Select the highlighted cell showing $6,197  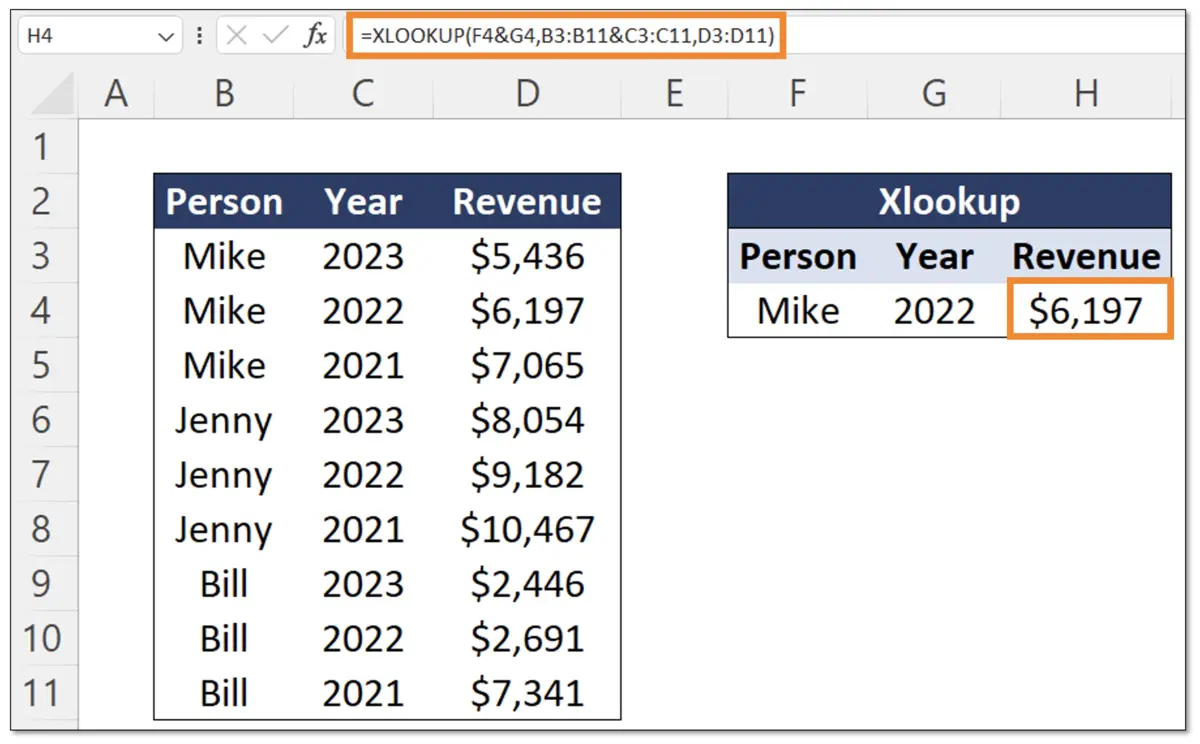pyautogui.click(x=1086, y=310)
